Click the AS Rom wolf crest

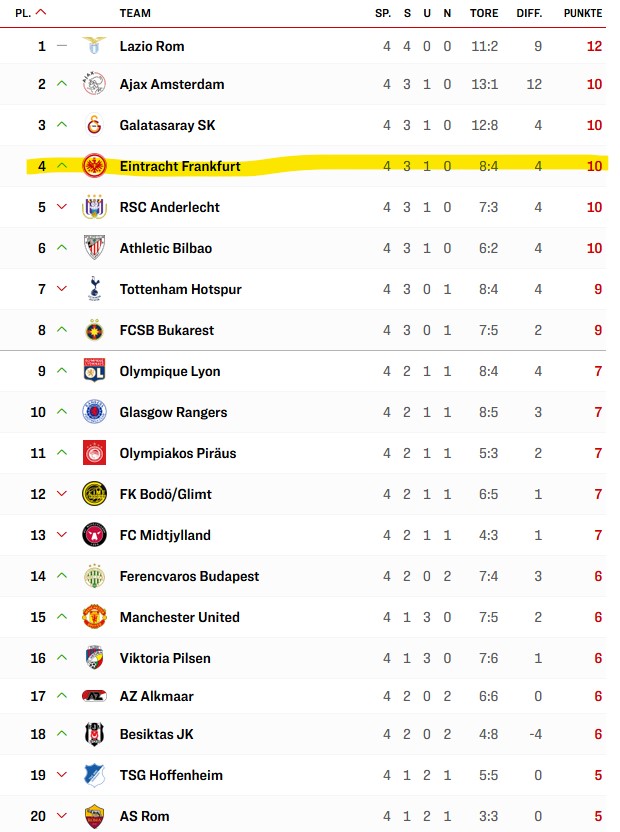[94, 816]
